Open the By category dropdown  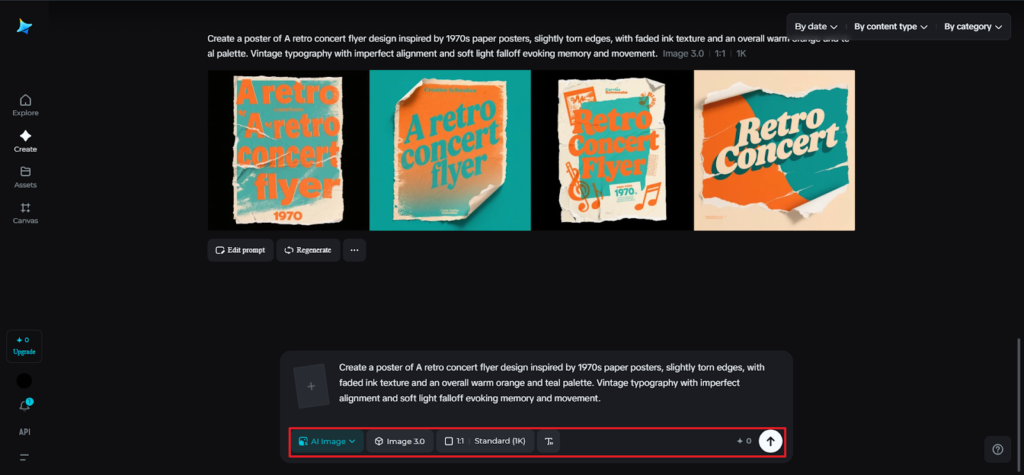(x=972, y=27)
